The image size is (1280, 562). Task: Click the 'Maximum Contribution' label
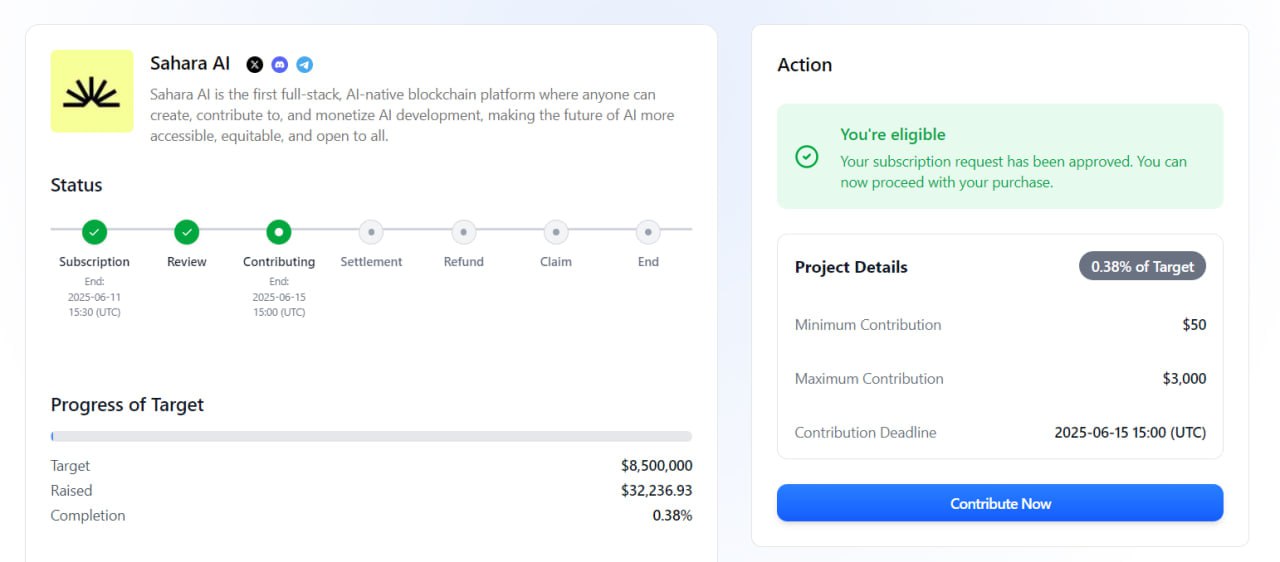click(869, 379)
